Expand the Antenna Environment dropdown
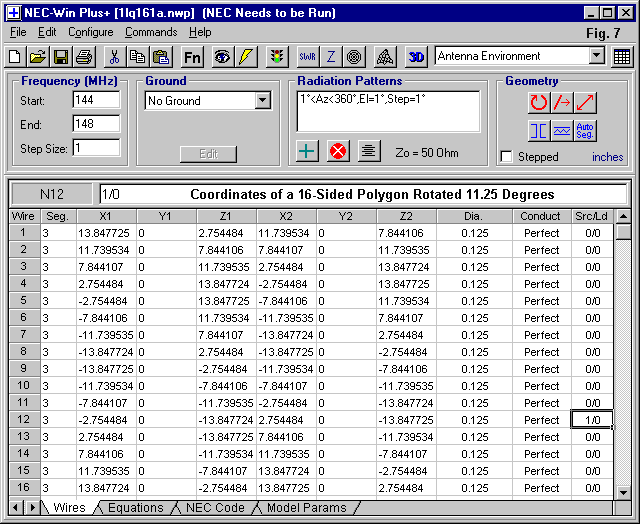640x524 pixels. (596, 56)
